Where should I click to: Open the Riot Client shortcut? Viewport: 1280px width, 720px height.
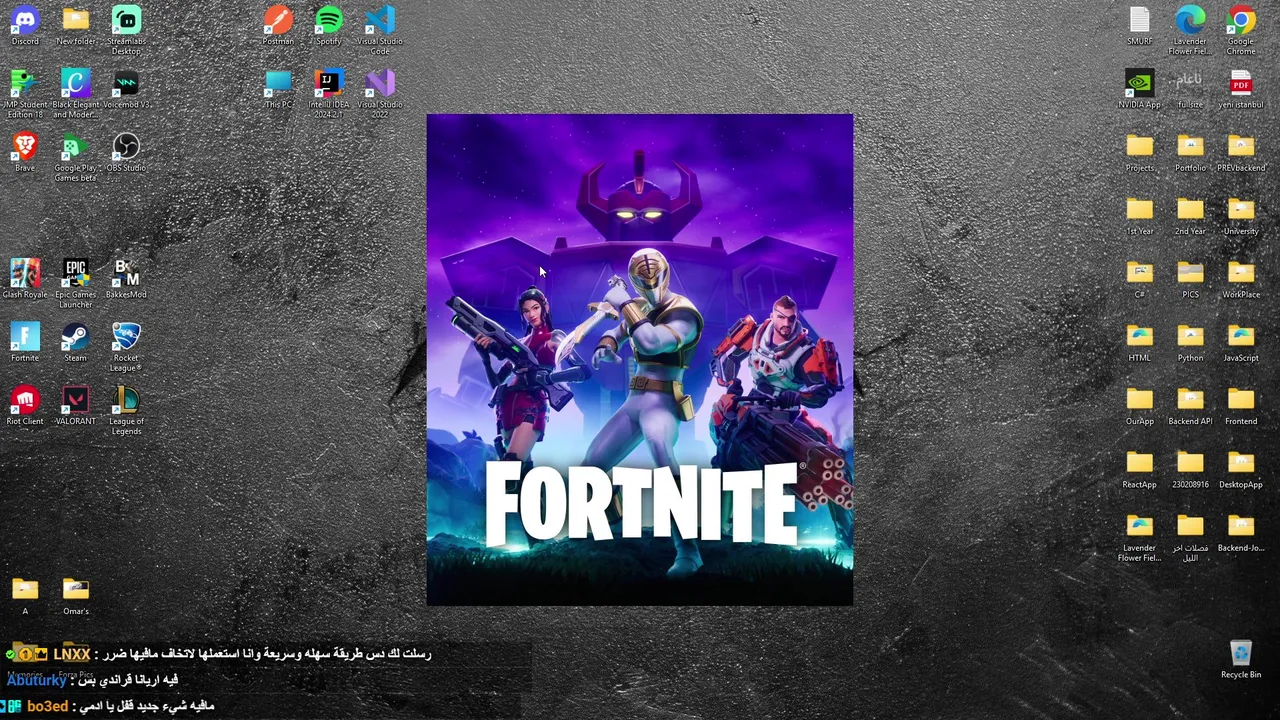tap(25, 407)
